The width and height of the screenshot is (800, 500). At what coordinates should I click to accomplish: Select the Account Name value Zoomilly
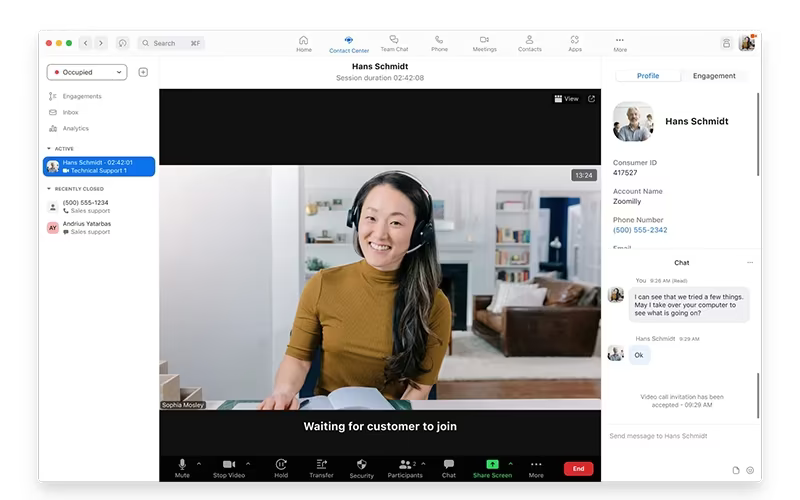click(627, 202)
